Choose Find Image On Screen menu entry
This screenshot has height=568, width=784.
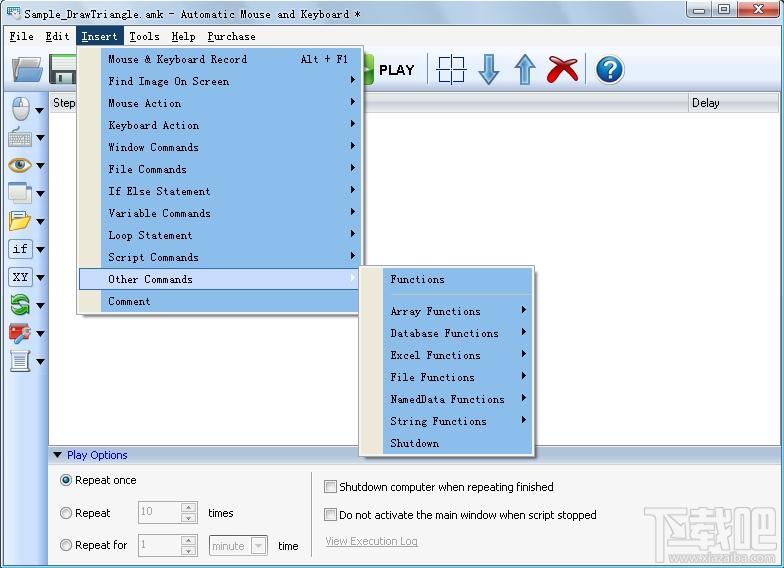220,81
